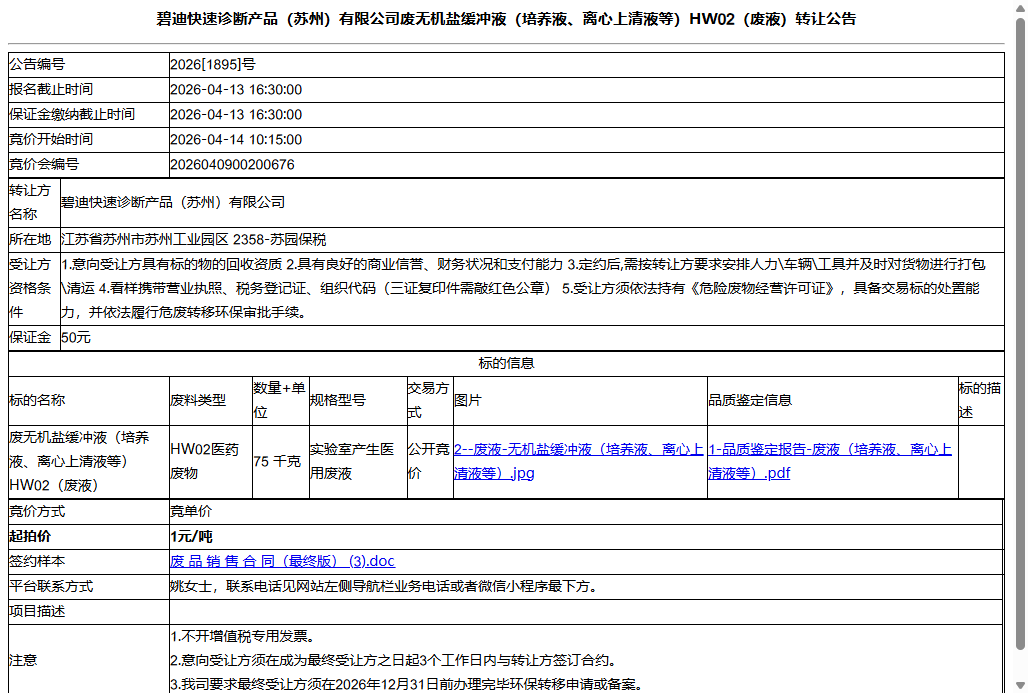Click the 注意 label
This screenshot has height=693, width=1028.
coord(23,660)
